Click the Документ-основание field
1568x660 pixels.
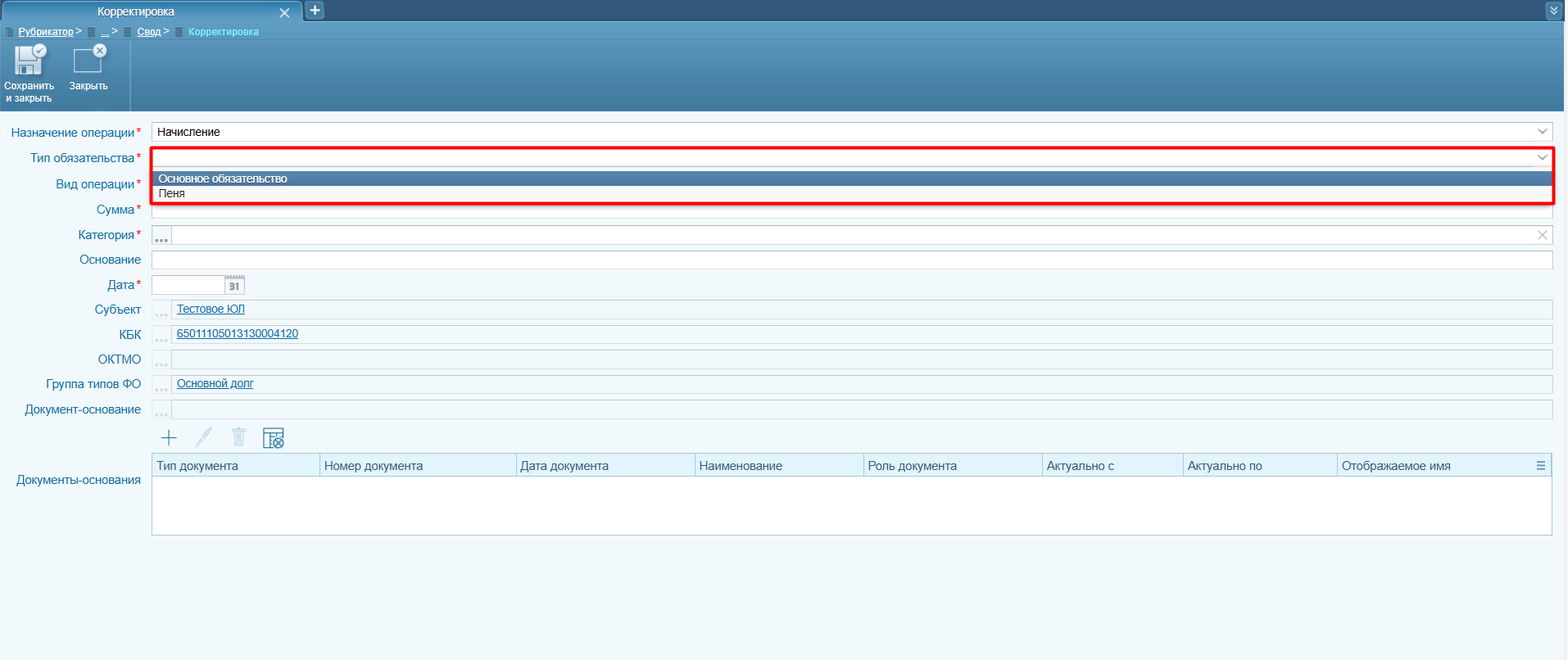coord(862,409)
